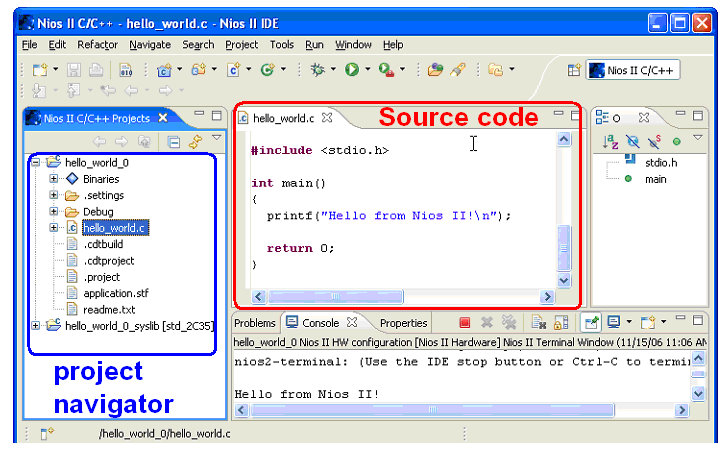The width and height of the screenshot is (724, 449).
Task: Click the status bar new item icon
Action: [x=47, y=433]
